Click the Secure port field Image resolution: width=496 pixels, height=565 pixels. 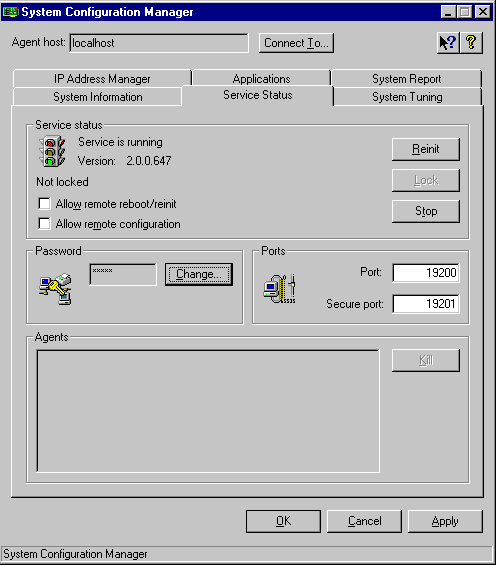pyautogui.click(x=426, y=304)
